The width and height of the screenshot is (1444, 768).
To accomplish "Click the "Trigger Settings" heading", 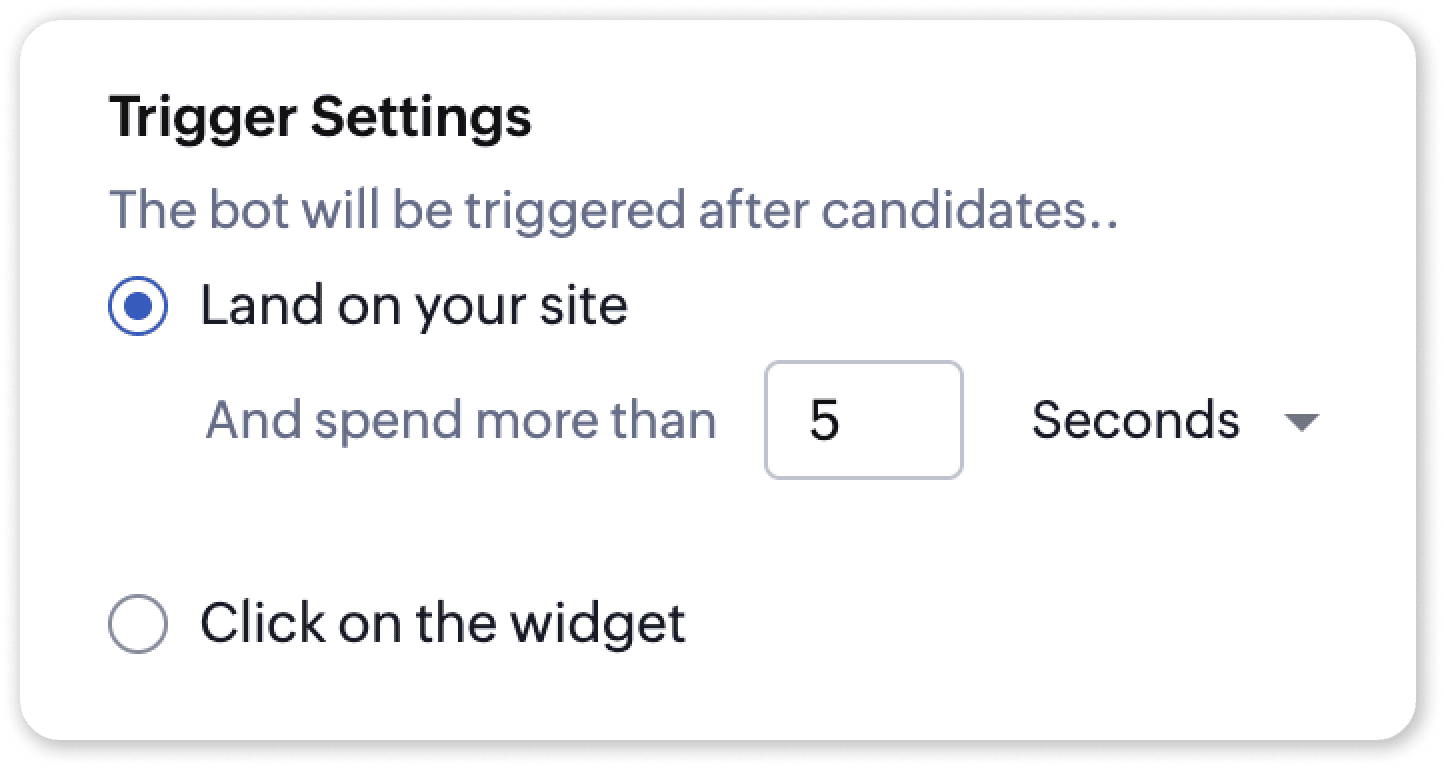I will pos(320,117).
